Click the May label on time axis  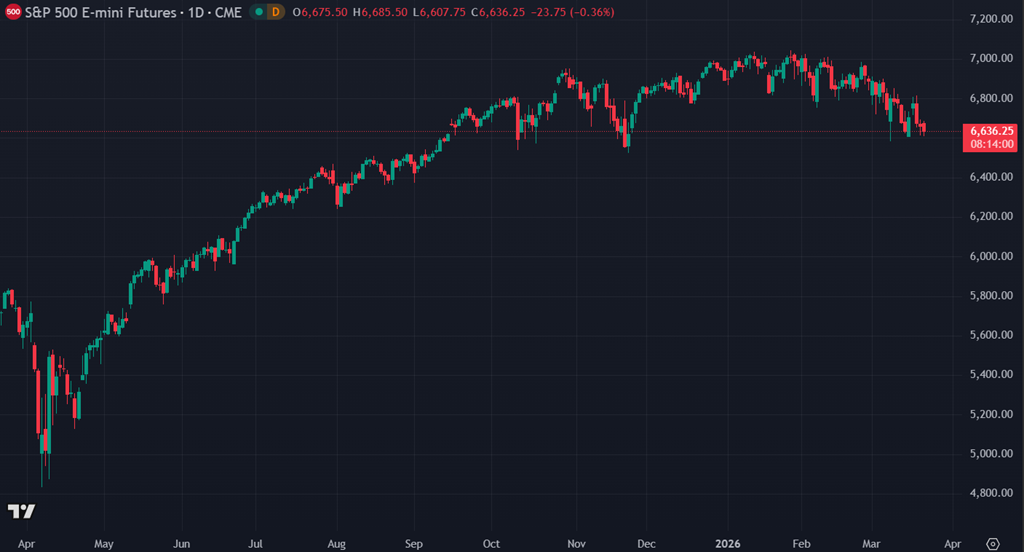pos(103,543)
